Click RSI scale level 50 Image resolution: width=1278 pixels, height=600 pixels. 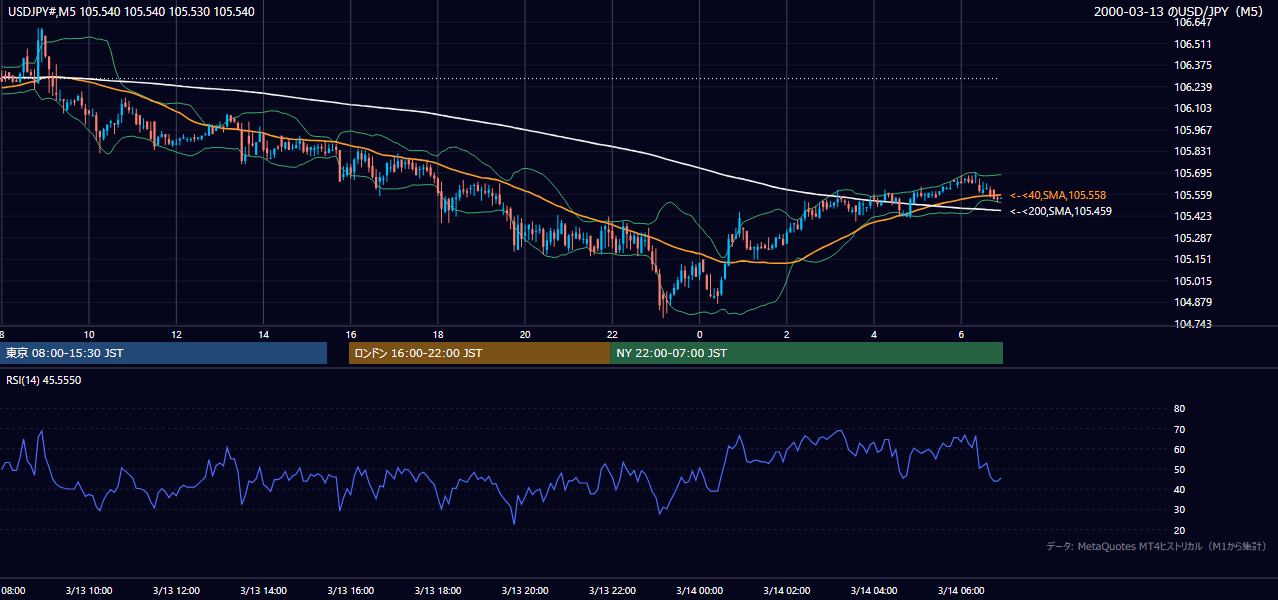coord(1179,469)
